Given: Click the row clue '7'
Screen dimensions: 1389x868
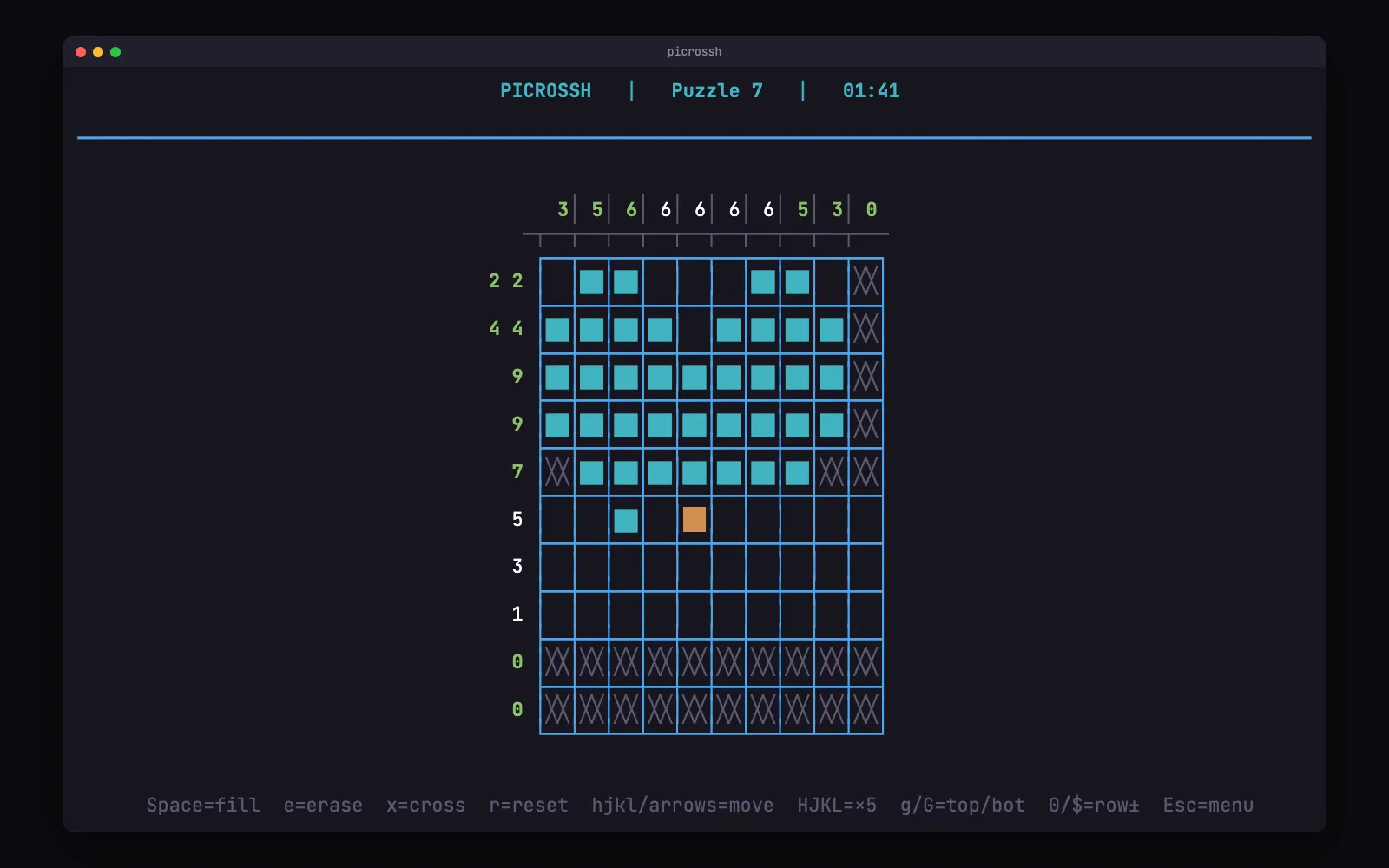Looking at the screenshot, I should (x=517, y=472).
